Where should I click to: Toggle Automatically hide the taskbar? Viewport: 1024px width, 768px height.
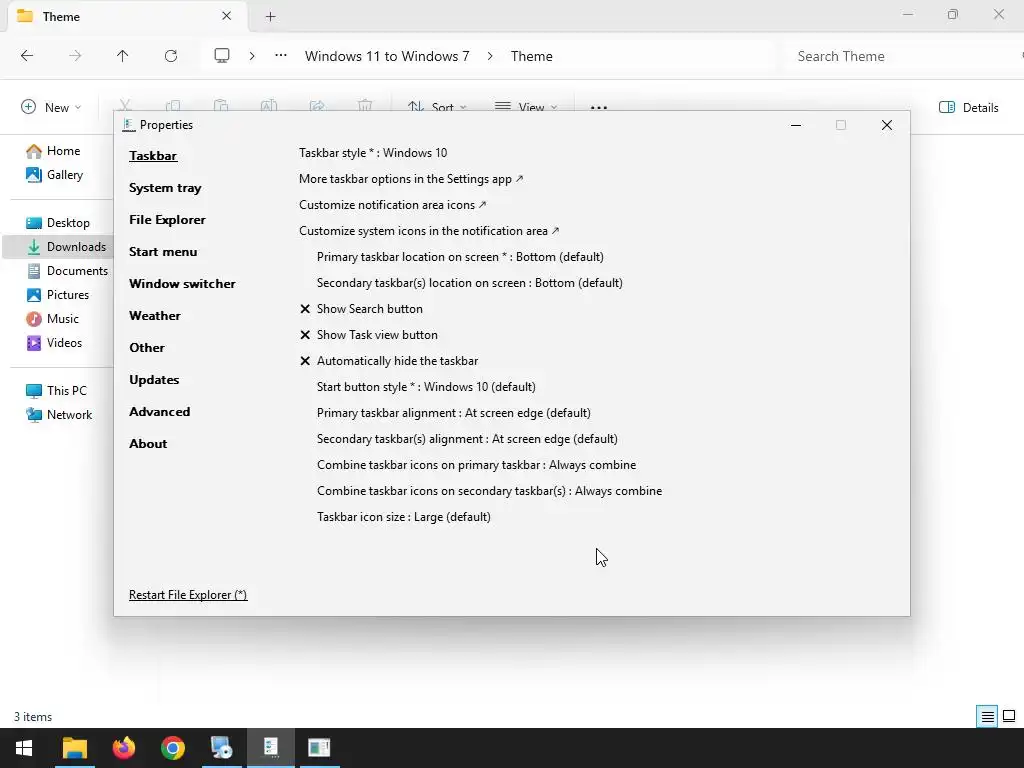point(389,361)
